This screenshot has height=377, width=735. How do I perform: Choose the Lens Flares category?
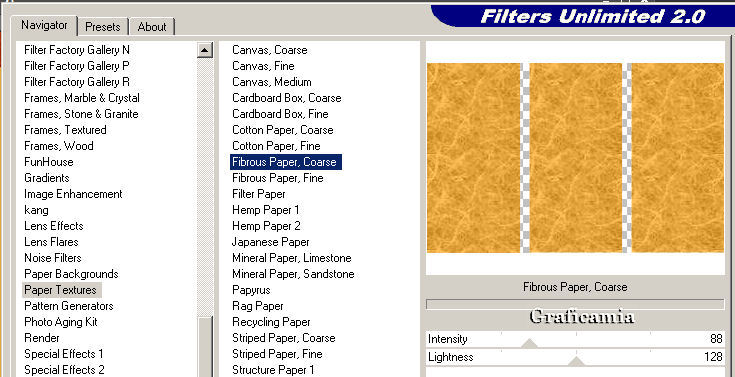point(51,241)
